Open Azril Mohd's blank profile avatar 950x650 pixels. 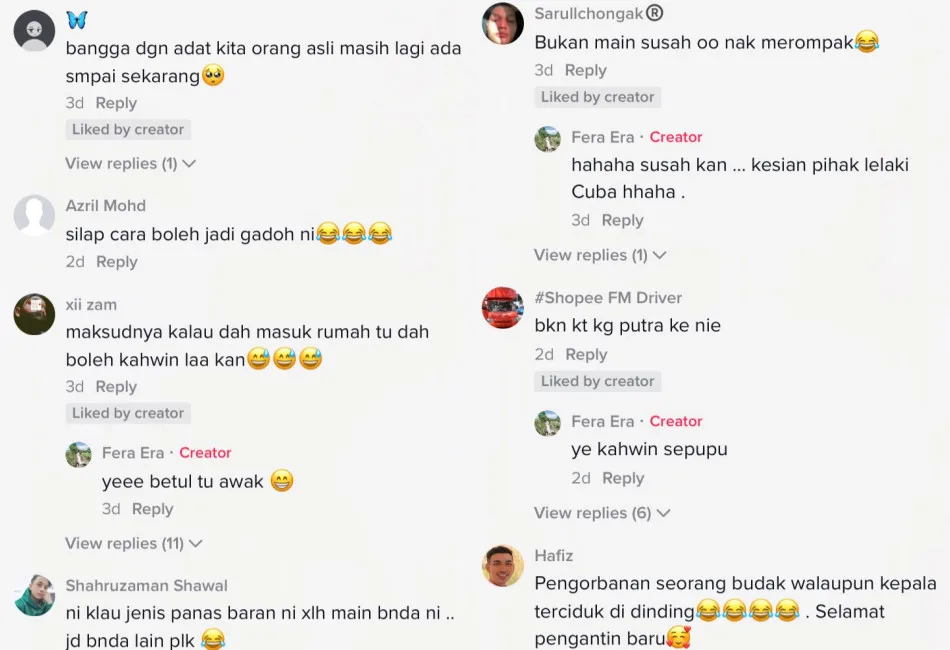tap(35, 215)
